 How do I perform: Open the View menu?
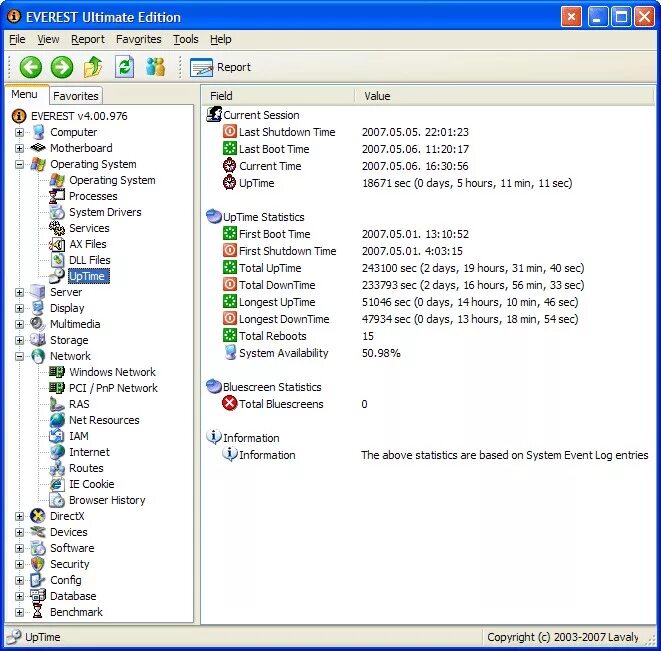click(48, 39)
